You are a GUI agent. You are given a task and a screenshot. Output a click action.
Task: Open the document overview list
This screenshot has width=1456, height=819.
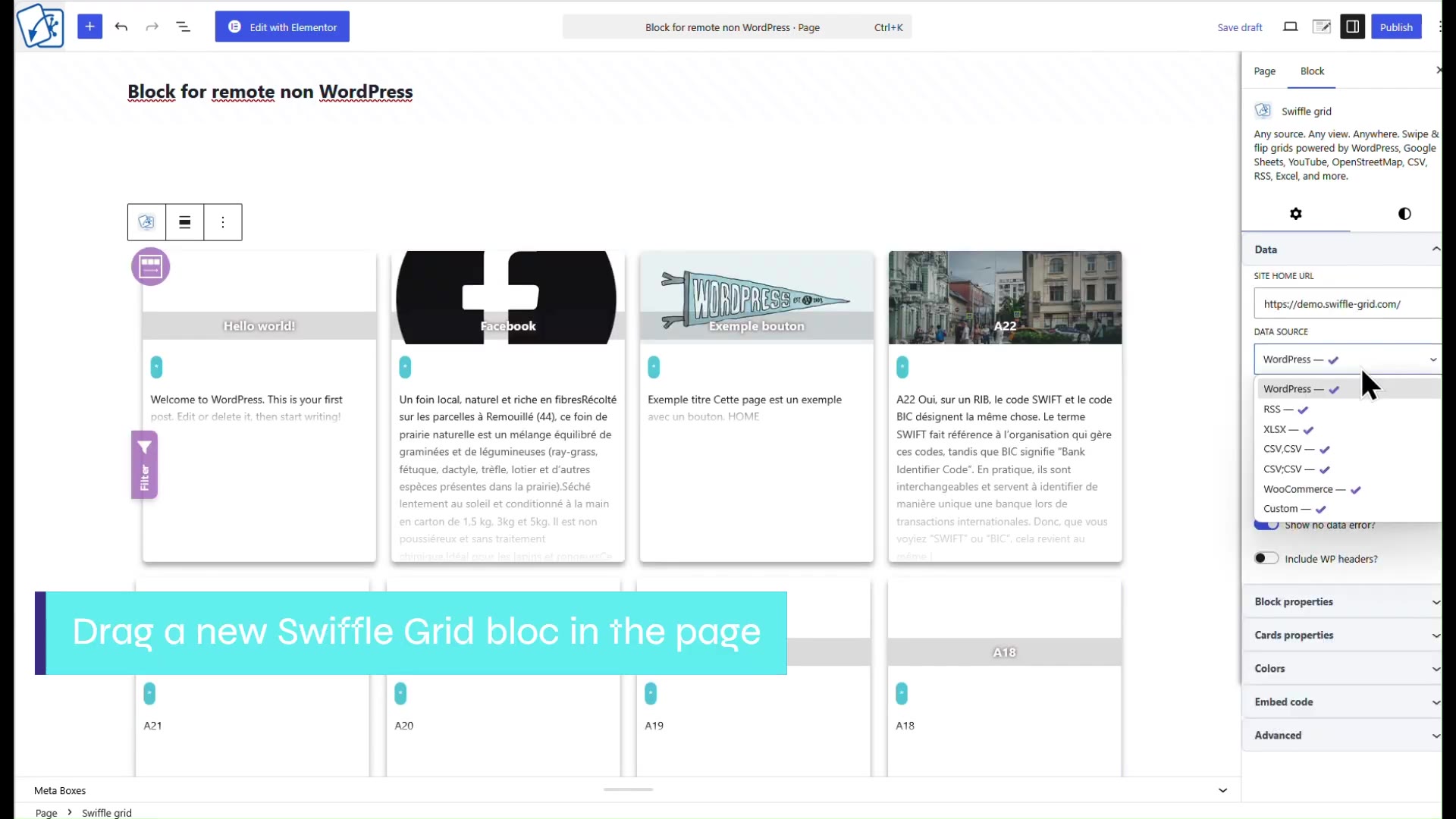pyautogui.click(x=184, y=27)
